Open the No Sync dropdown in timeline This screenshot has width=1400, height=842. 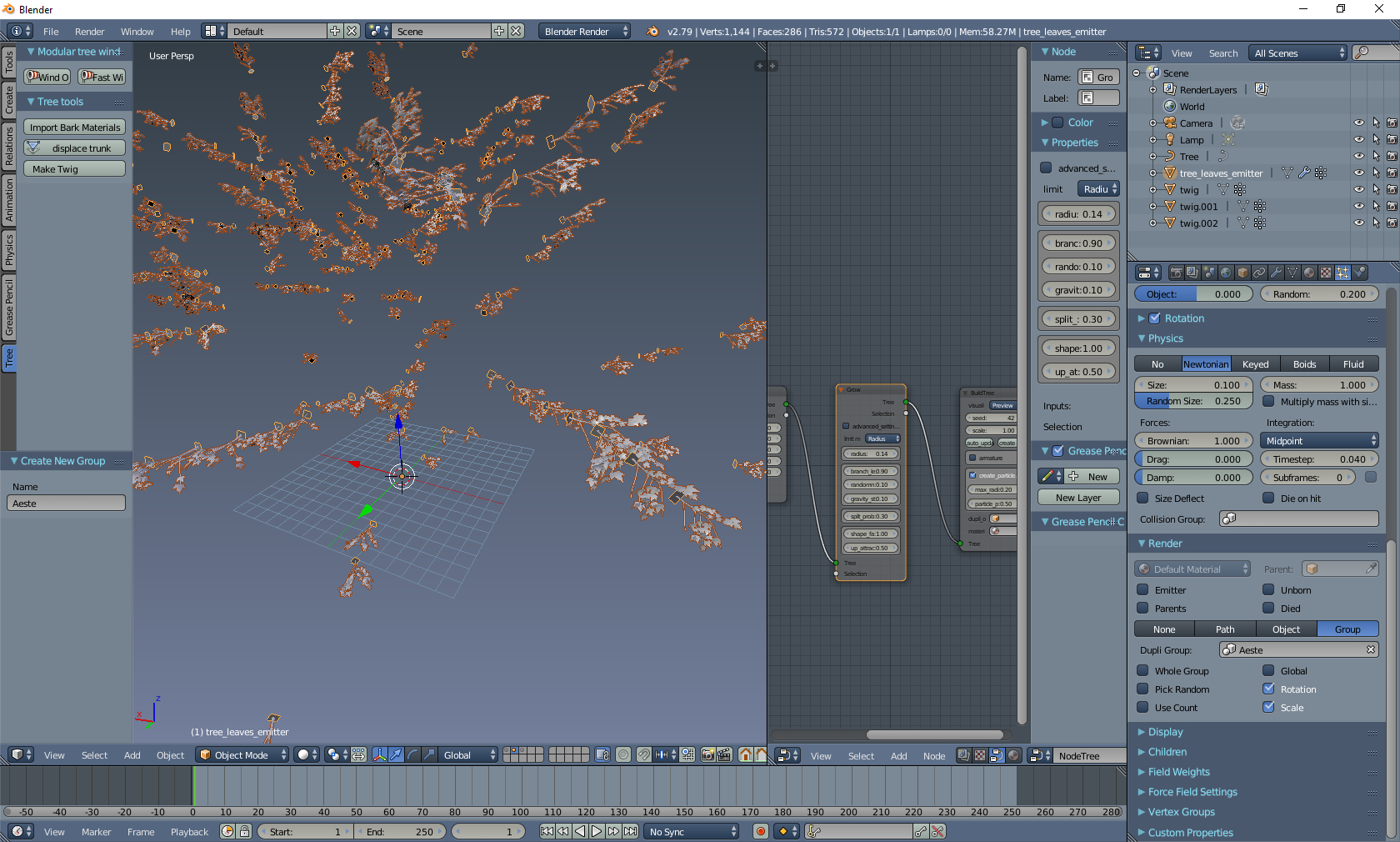(692, 831)
